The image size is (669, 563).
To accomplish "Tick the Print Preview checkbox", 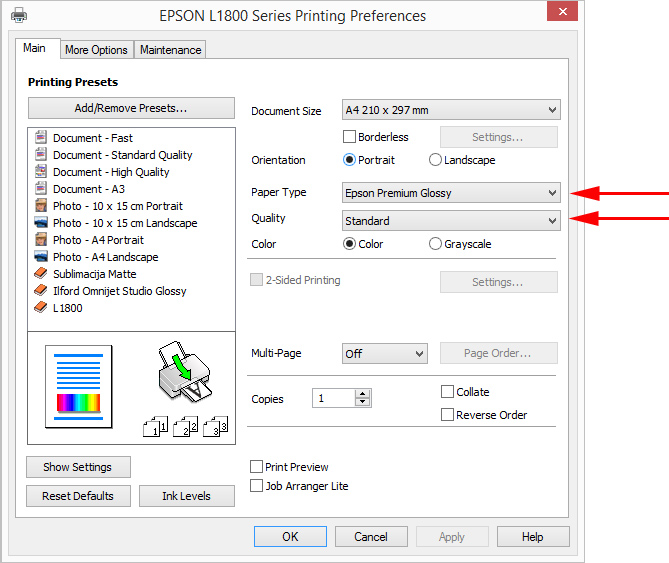I will [257, 467].
